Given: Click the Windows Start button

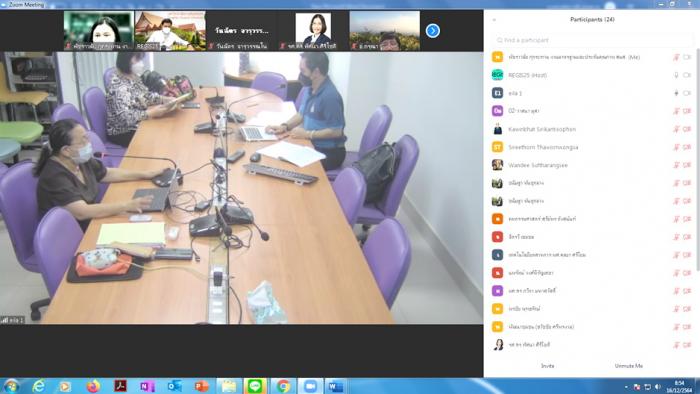Looking at the screenshot, I should pos(11,386).
